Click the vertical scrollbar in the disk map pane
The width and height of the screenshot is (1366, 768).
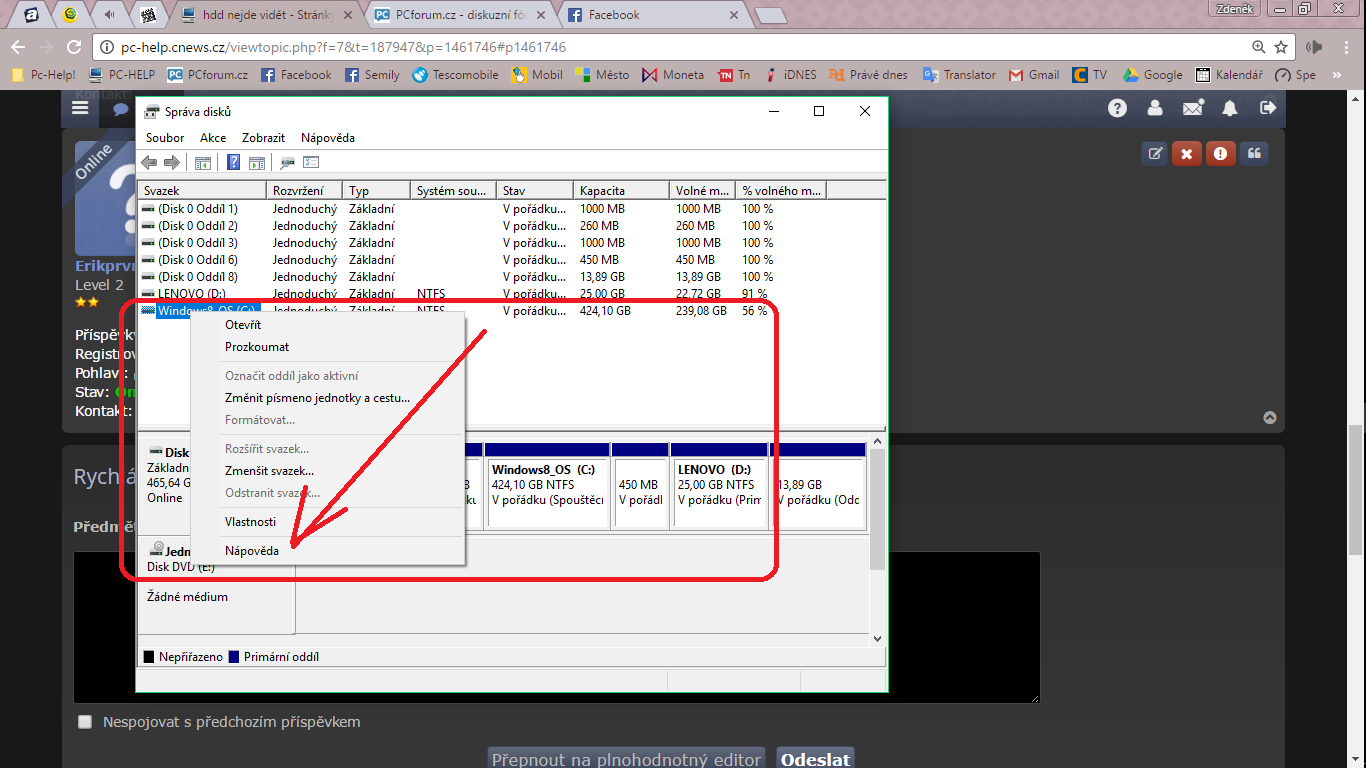(877, 510)
